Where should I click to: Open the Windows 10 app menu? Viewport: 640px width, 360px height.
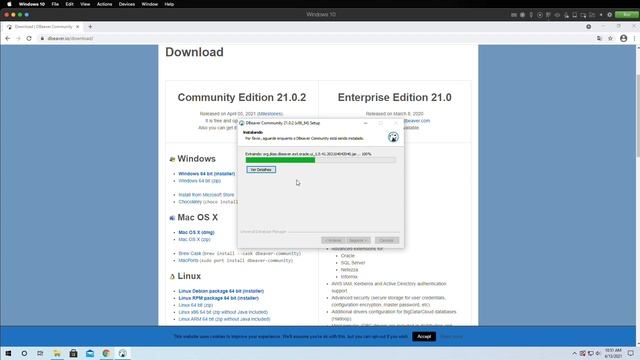pyautogui.click(x=32, y=4)
